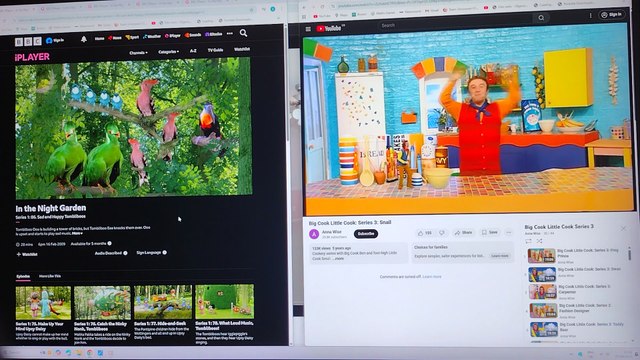Switch to the More Like This tab
The height and width of the screenshot is (360, 640).
click(x=50, y=276)
